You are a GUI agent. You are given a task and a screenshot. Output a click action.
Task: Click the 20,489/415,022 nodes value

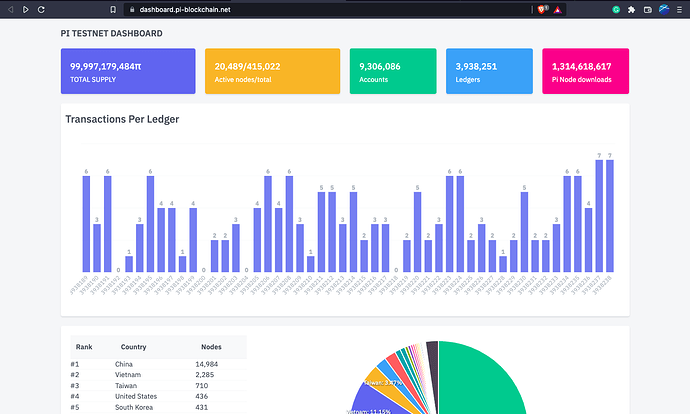(247, 66)
